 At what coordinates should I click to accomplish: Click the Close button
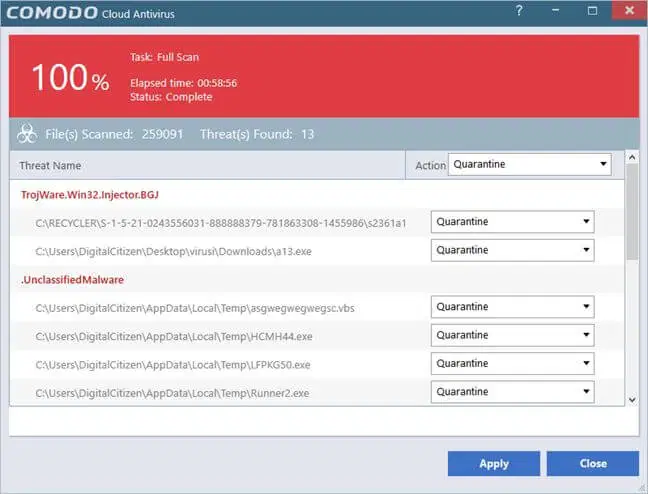(x=593, y=463)
